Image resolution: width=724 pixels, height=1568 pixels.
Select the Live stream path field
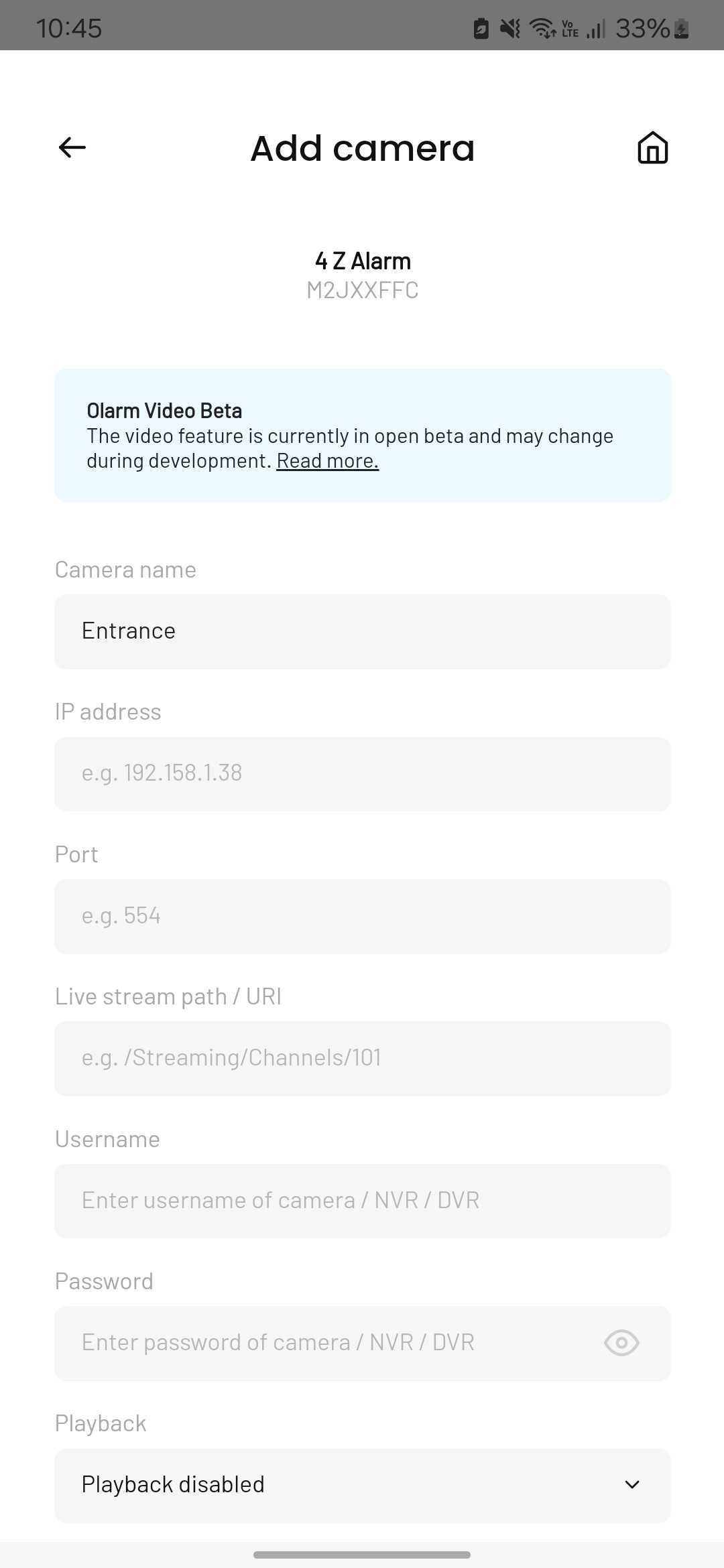click(x=363, y=1059)
